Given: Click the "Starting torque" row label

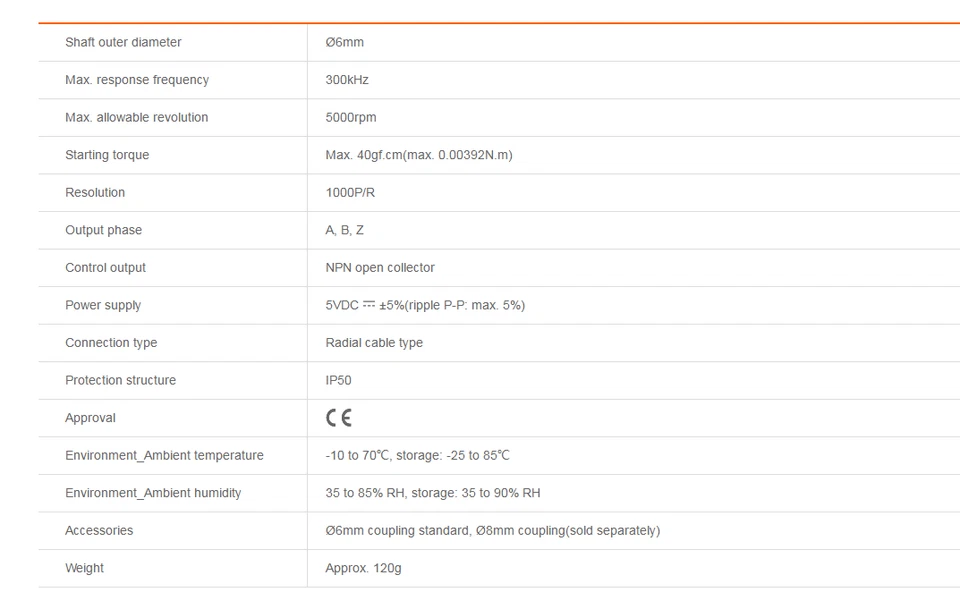Looking at the screenshot, I should point(107,155).
